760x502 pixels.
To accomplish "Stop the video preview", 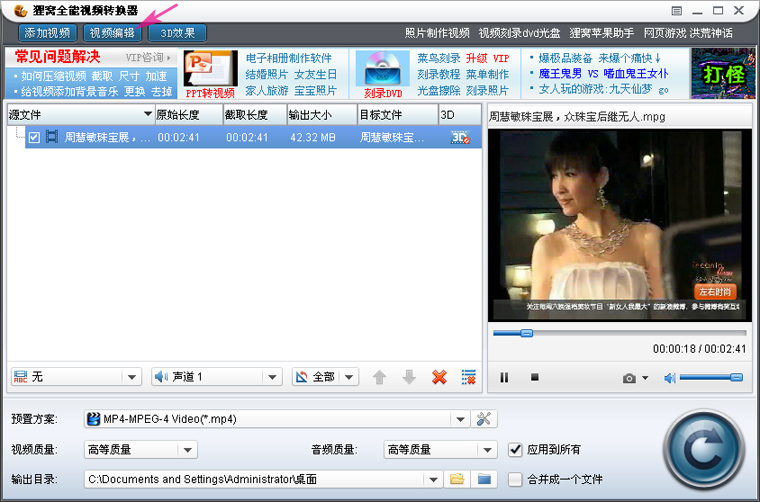I will (x=535, y=377).
